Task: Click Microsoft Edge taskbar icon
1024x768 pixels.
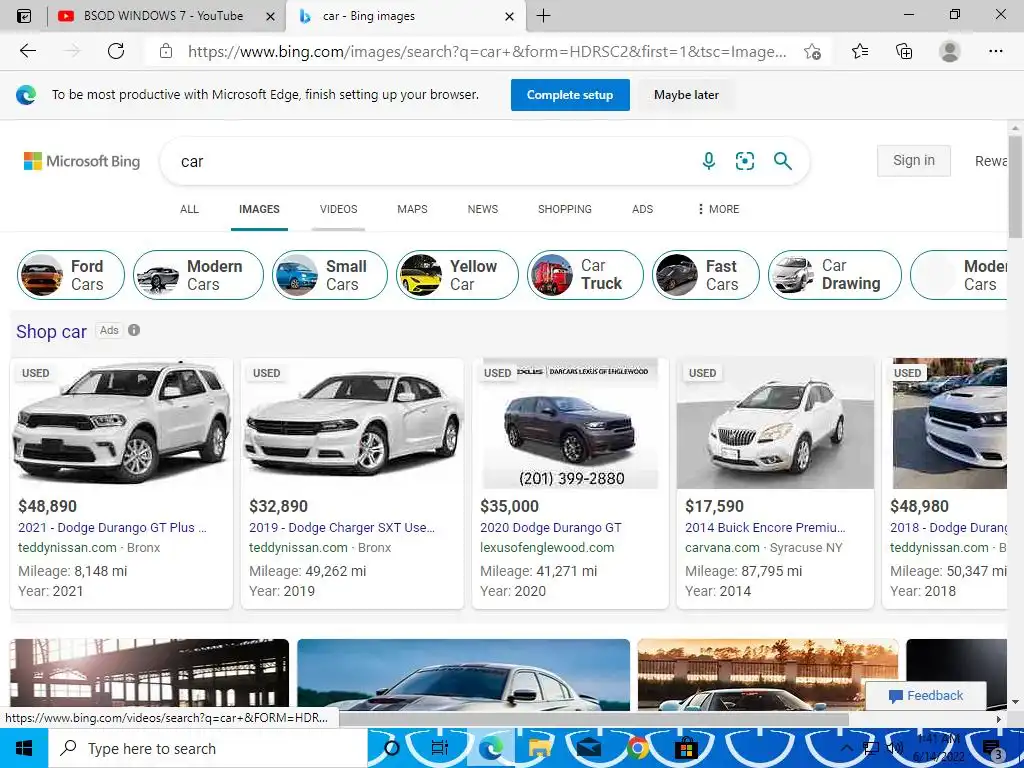Action: [x=491, y=748]
